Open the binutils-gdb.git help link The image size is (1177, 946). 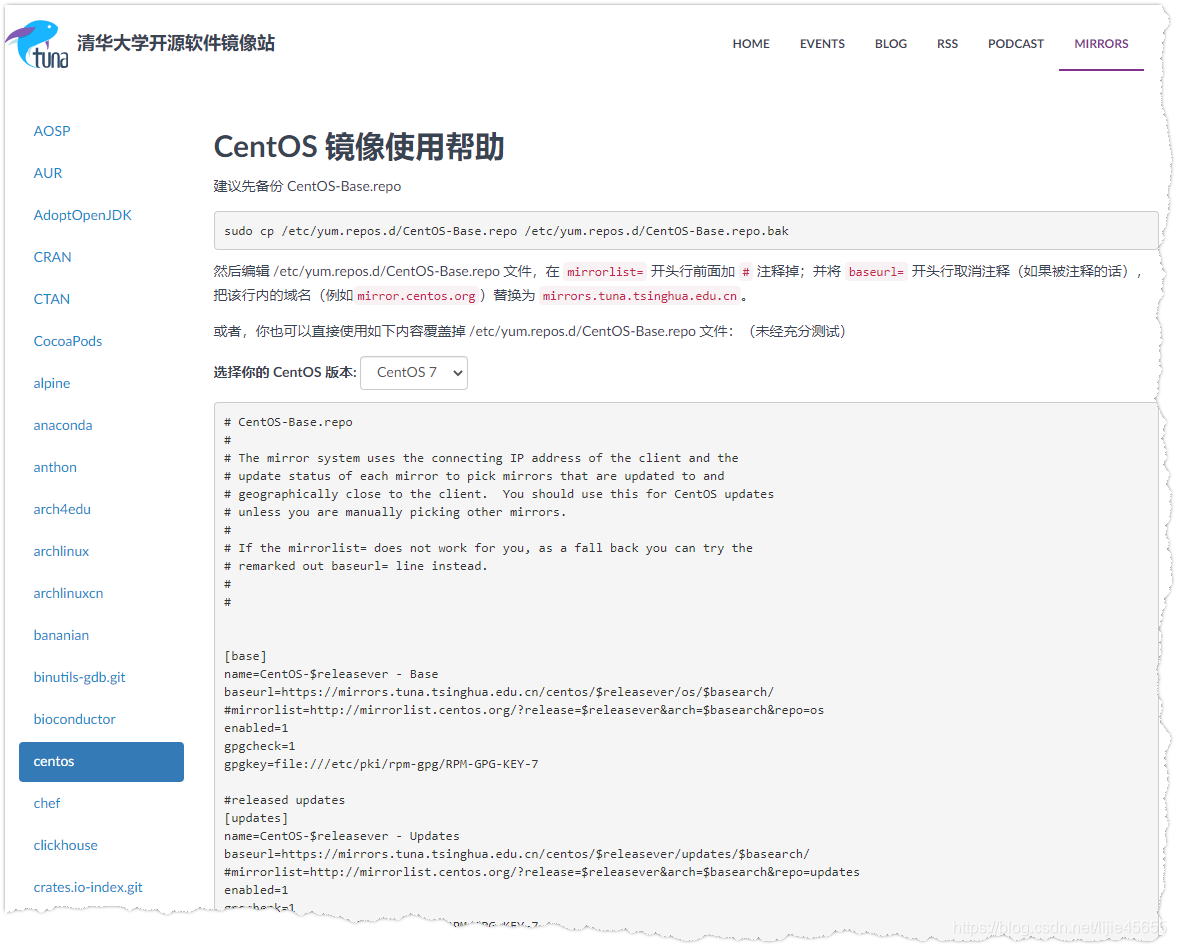(x=79, y=677)
